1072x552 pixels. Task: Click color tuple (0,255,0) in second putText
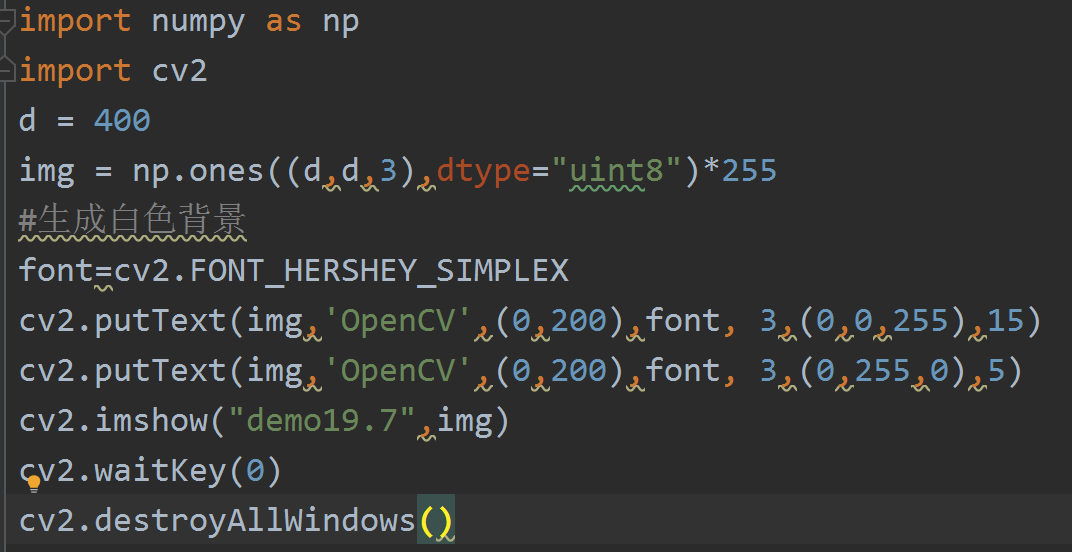[882, 371]
